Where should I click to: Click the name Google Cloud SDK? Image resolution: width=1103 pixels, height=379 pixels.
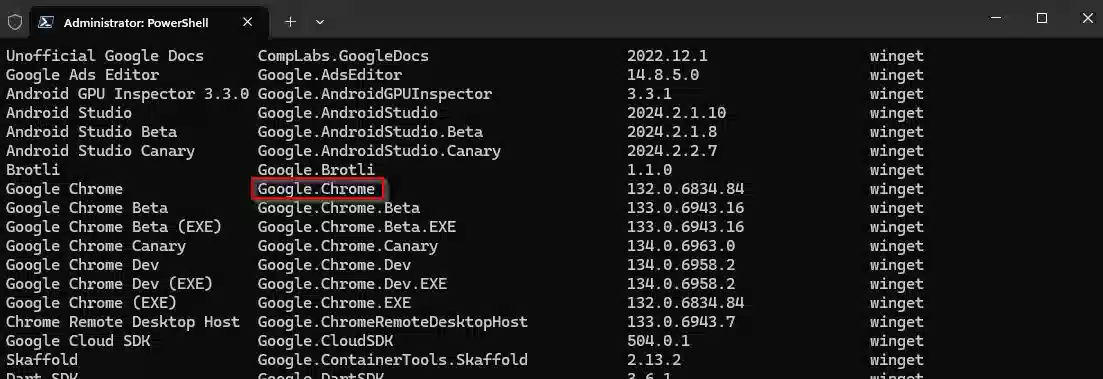pos(78,340)
